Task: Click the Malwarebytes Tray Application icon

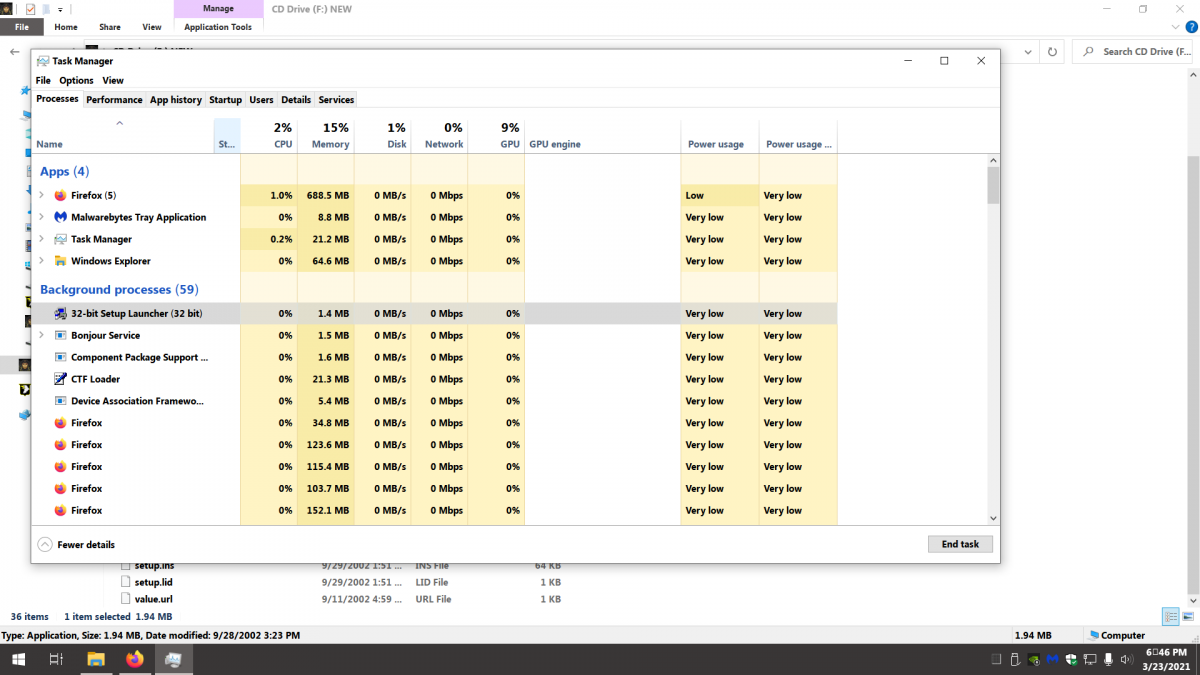Action: (x=60, y=218)
